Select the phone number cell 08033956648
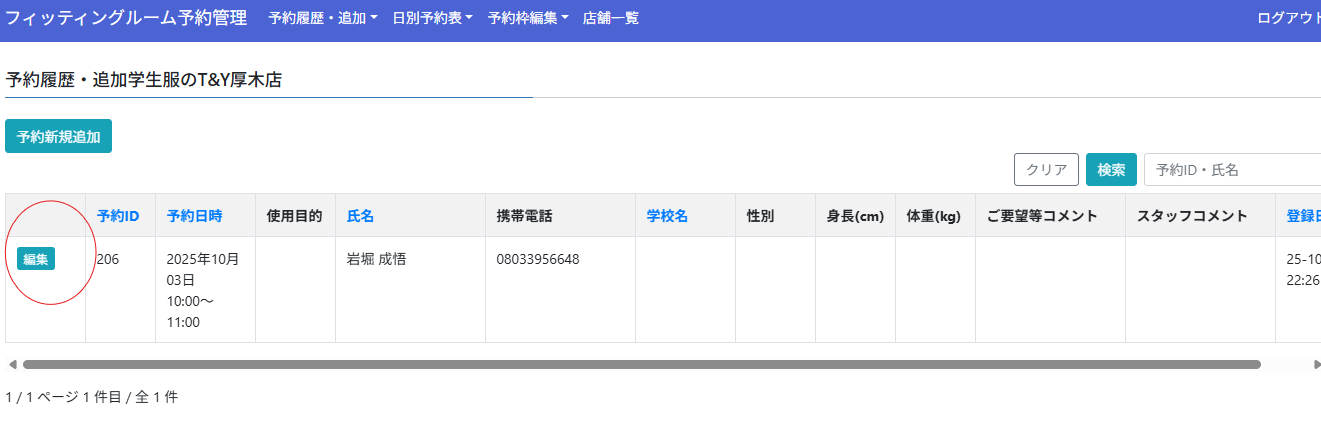This screenshot has width=1321, height=446. (538, 260)
